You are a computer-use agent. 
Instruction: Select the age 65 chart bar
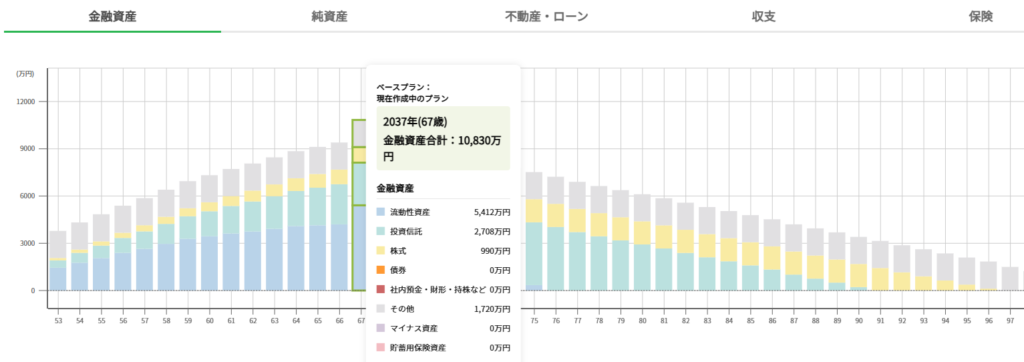pos(317,218)
